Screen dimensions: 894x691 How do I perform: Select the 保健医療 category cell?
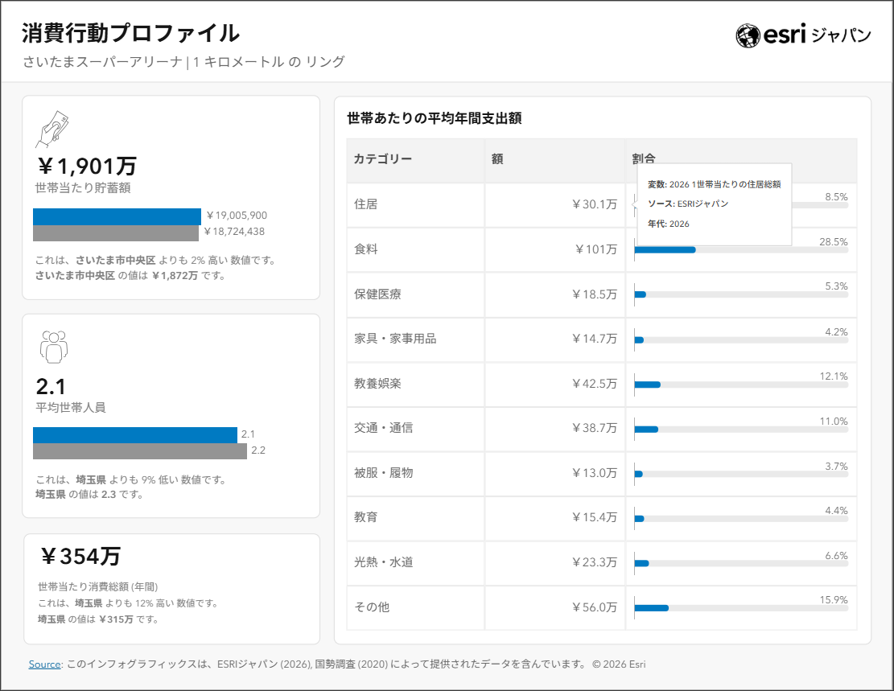coord(377,294)
